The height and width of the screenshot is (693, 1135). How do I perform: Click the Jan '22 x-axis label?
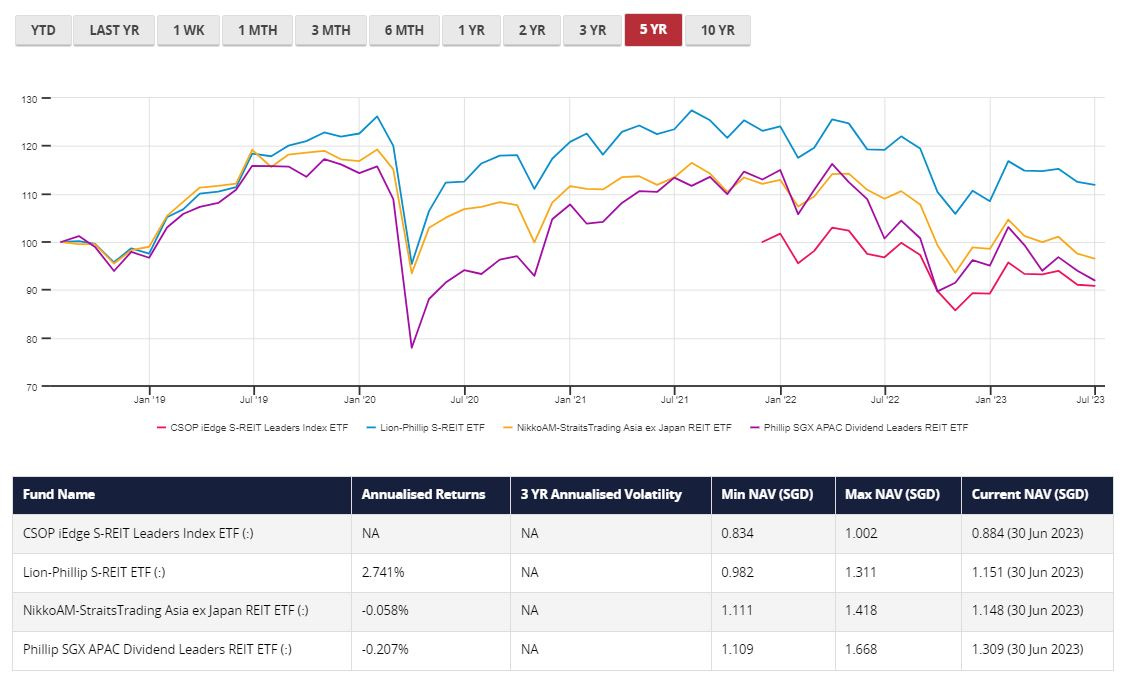tap(780, 400)
